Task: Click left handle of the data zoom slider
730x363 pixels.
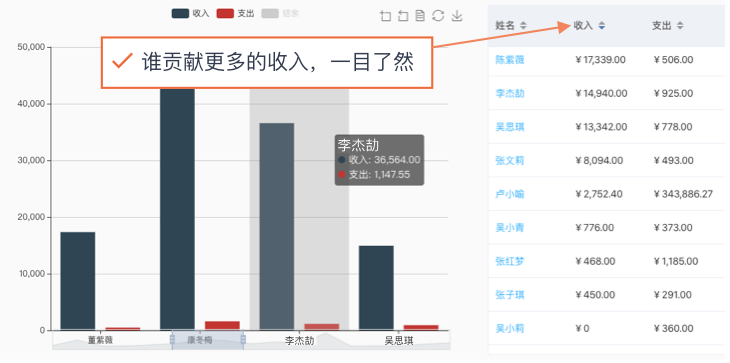Action: pos(172,340)
